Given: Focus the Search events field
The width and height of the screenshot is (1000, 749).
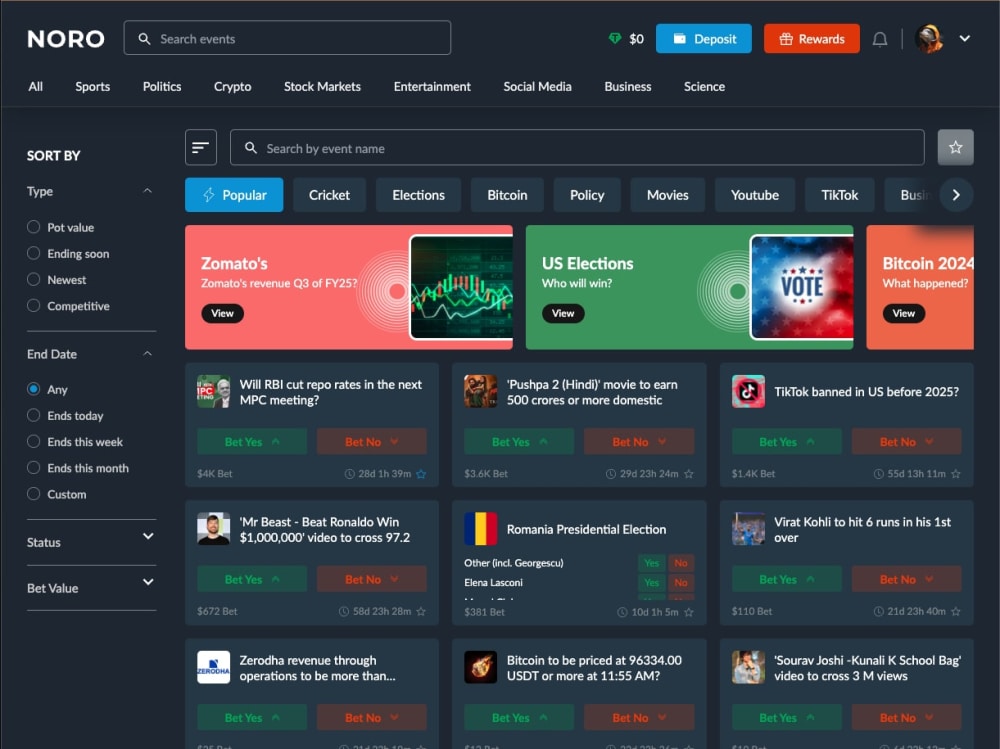Looking at the screenshot, I should click(287, 38).
